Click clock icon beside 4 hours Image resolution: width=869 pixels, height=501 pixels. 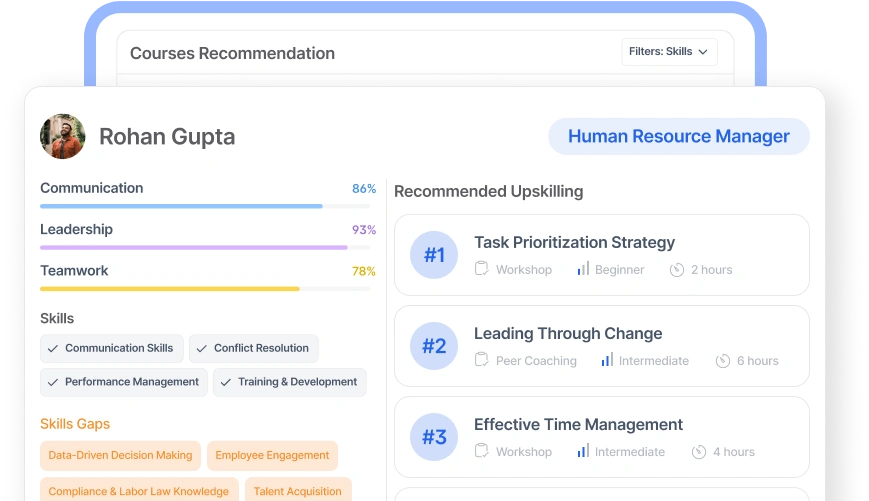699,452
